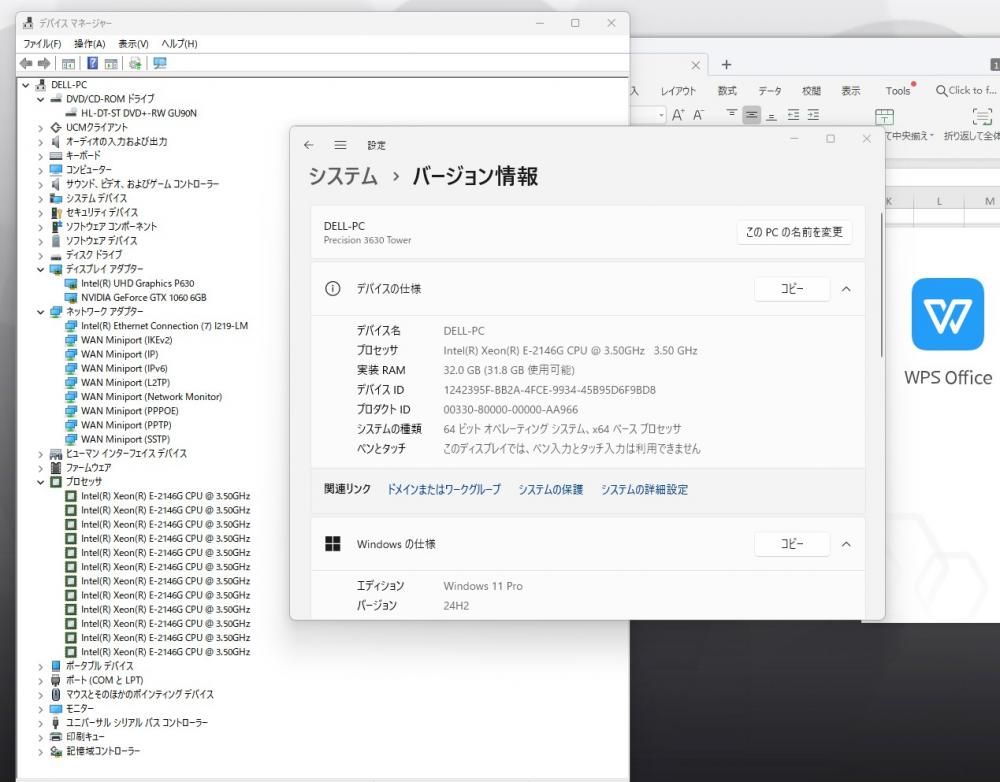Click the WPS search box 'Click to f...'
The width and height of the screenshot is (1000, 782).
click(x=966, y=91)
